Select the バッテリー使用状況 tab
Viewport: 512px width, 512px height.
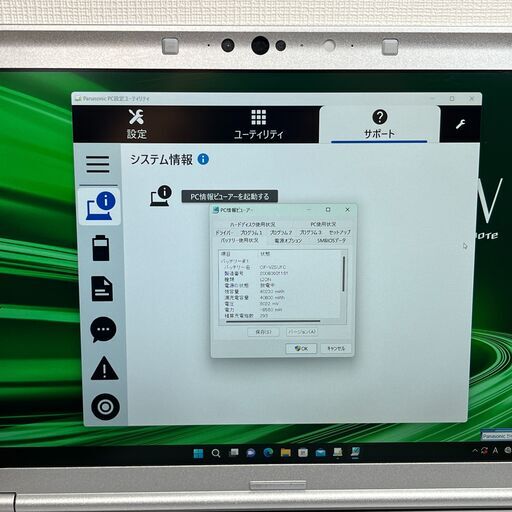coord(239,240)
